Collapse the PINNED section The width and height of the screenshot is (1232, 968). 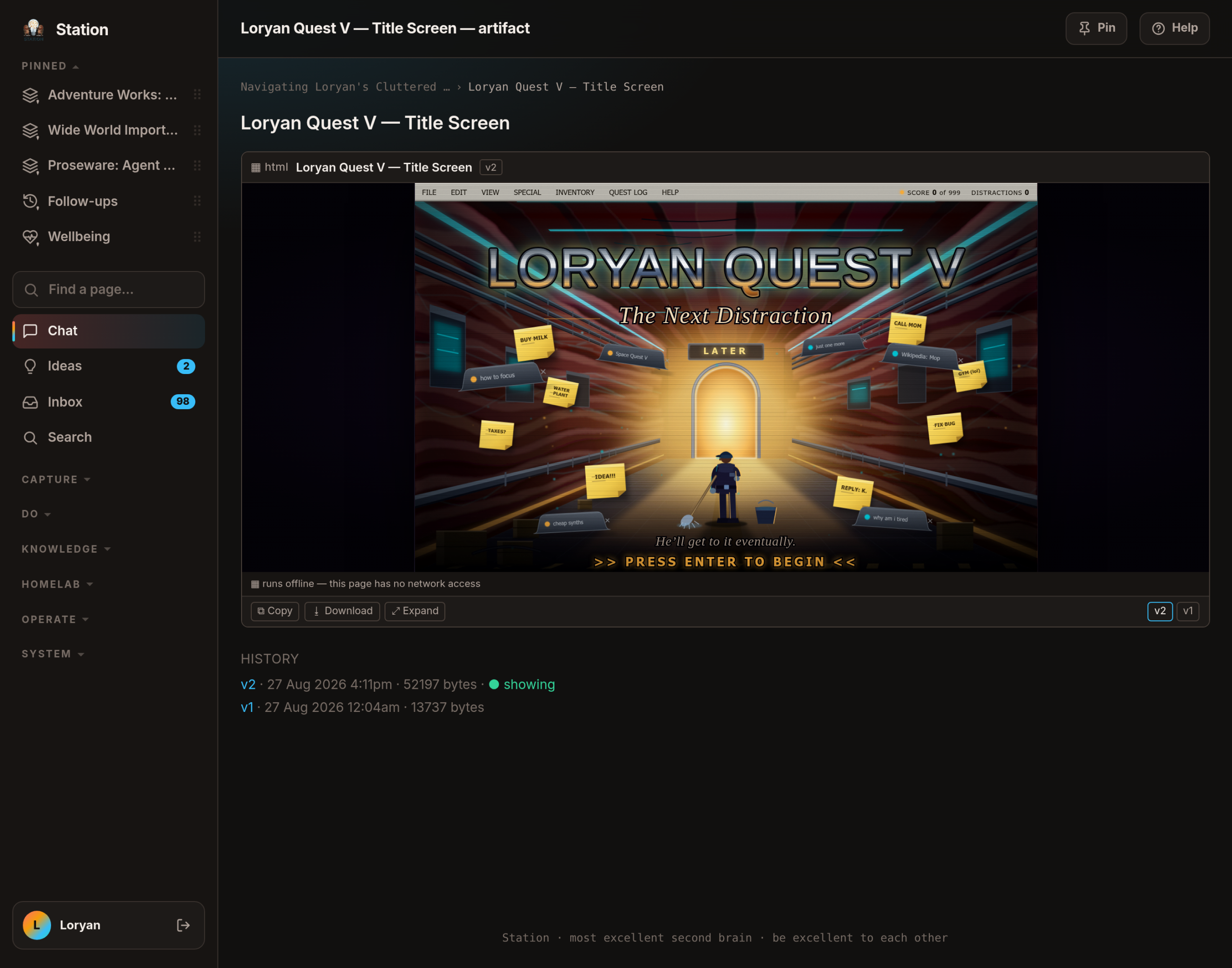pyautogui.click(x=50, y=66)
